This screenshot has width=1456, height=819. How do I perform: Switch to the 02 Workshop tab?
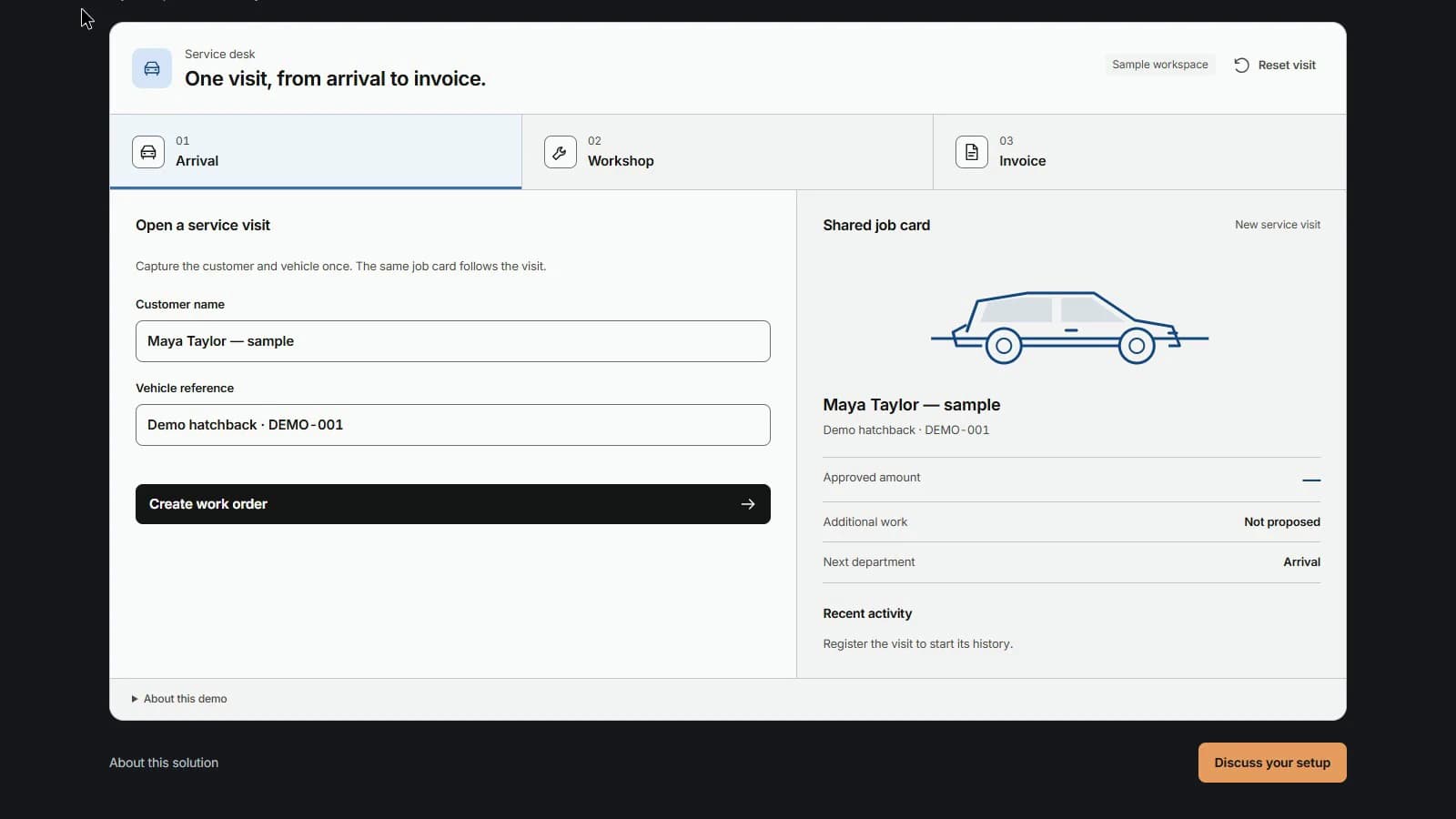pos(727,152)
